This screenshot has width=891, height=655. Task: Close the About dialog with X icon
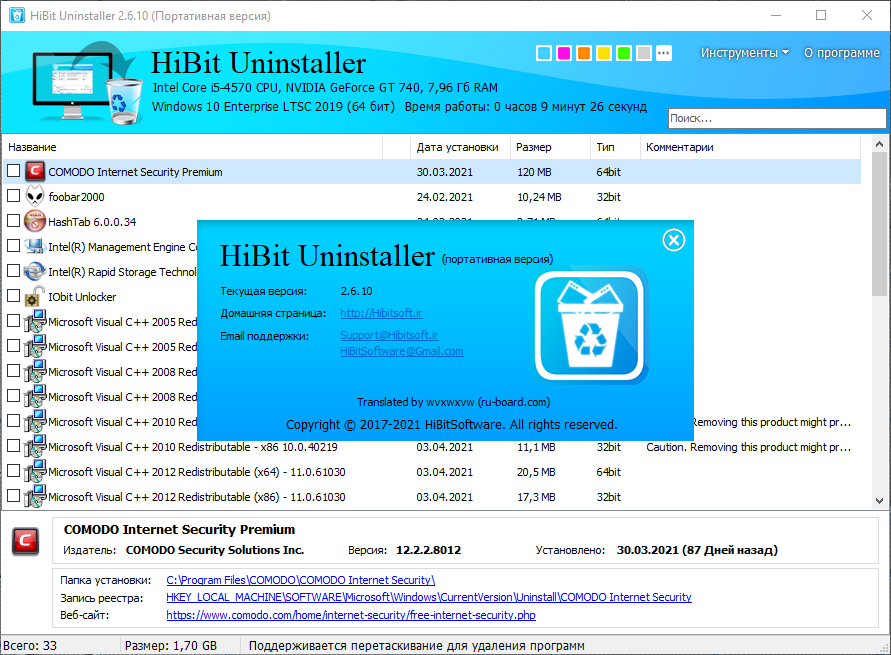[x=674, y=240]
